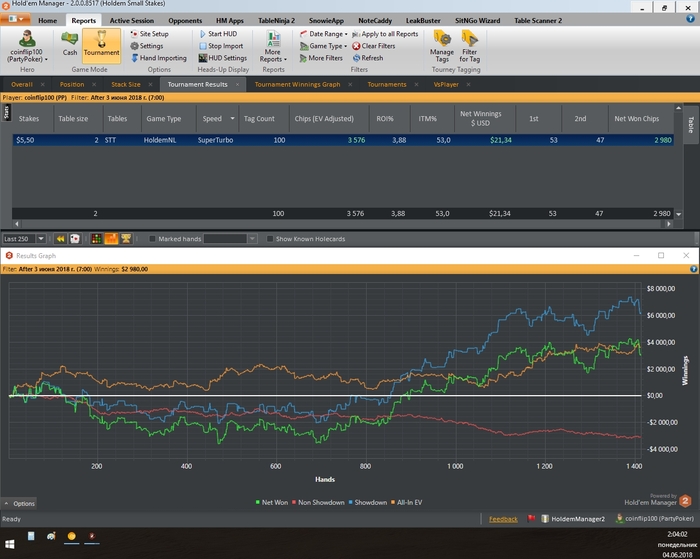Switch to the Overall report tab
This screenshot has width=700, height=559.
click(22, 84)
